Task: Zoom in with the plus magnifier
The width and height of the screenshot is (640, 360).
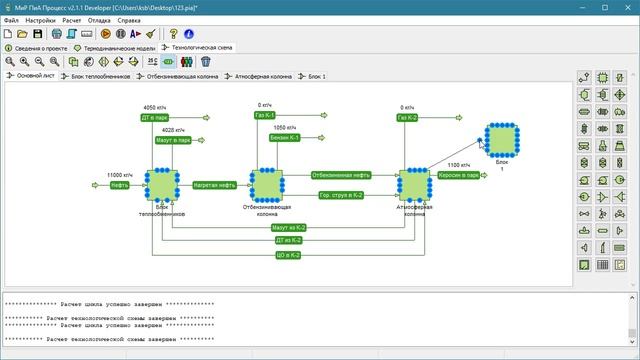Action: point(24,62)
